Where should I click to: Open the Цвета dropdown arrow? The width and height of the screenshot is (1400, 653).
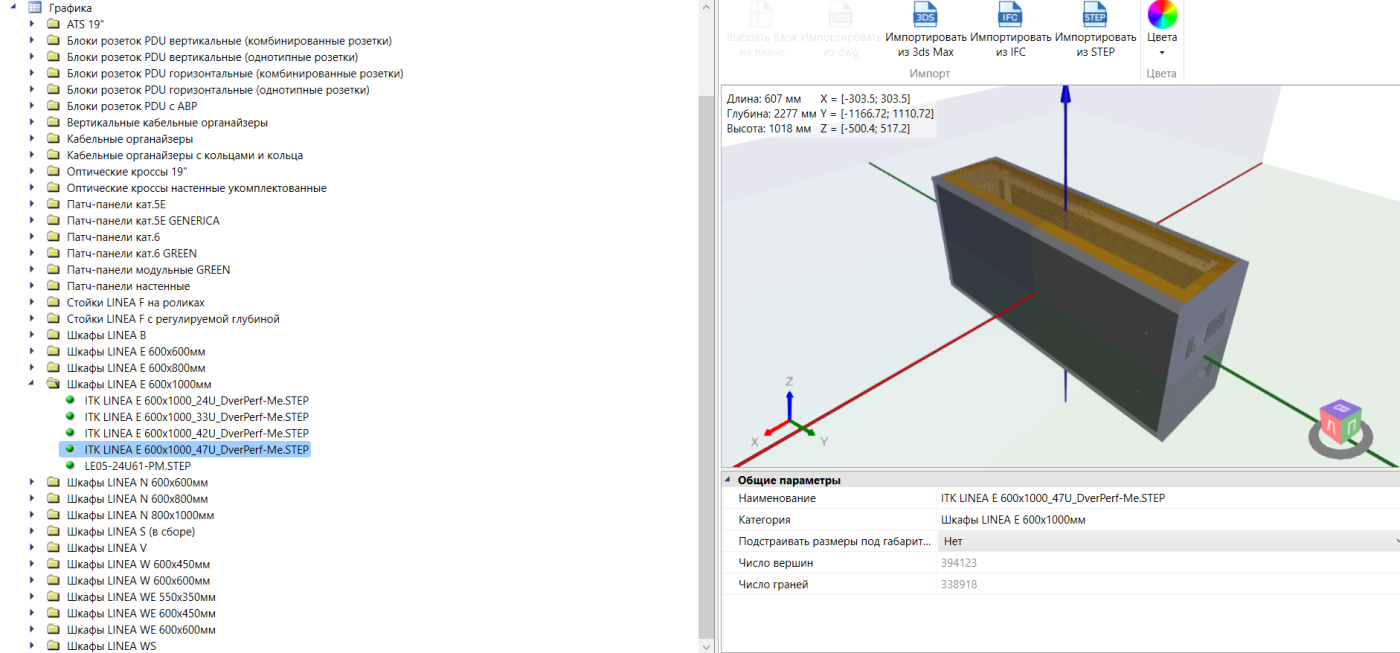(x=1162, y=53)
